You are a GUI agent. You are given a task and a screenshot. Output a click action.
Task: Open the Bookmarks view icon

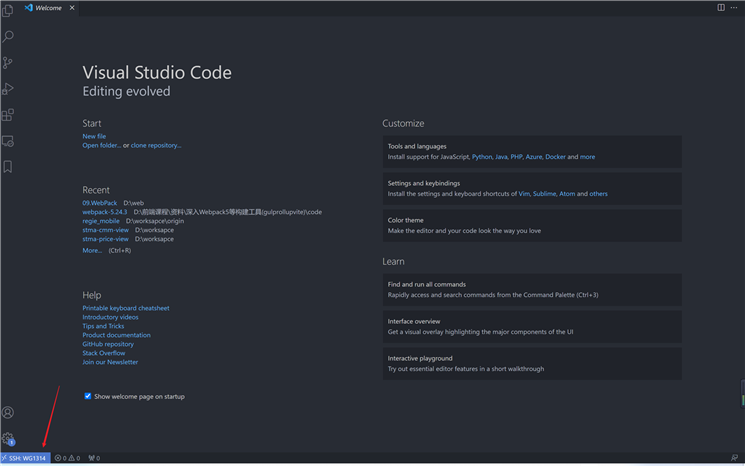click(x=8, y=167)
